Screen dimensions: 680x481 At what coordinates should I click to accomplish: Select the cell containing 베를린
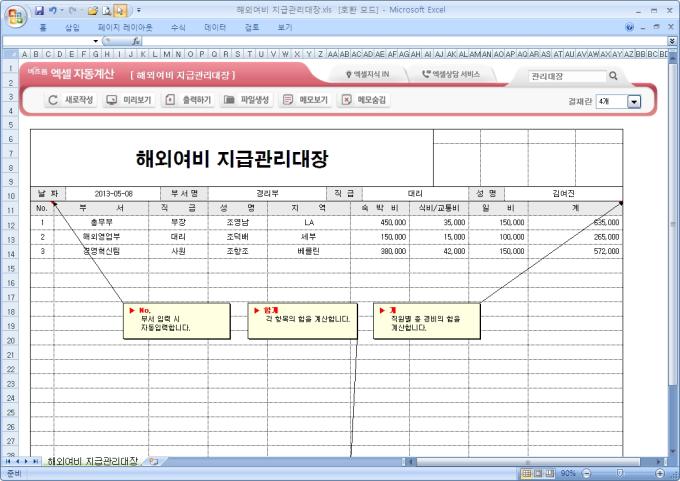pos(309,251)
